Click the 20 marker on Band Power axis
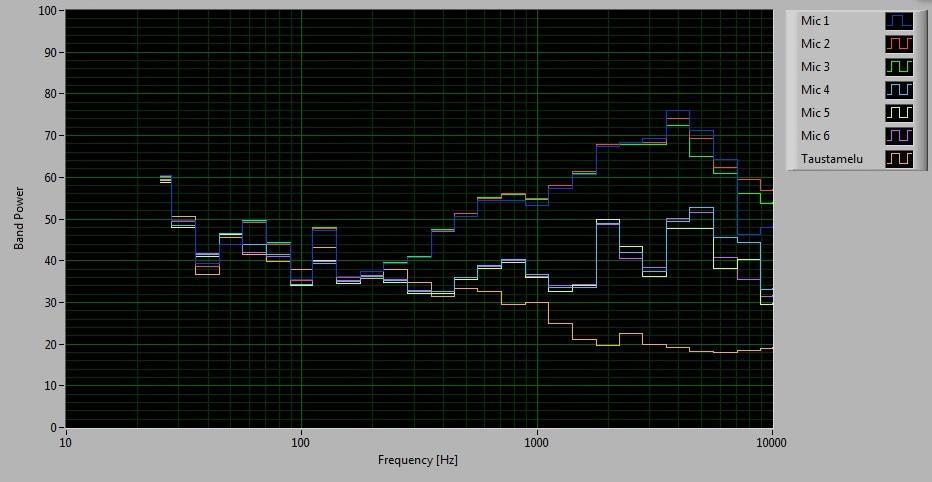Image resolution: width=932 pixels, height=482 pixels. (x=51, y=344)
